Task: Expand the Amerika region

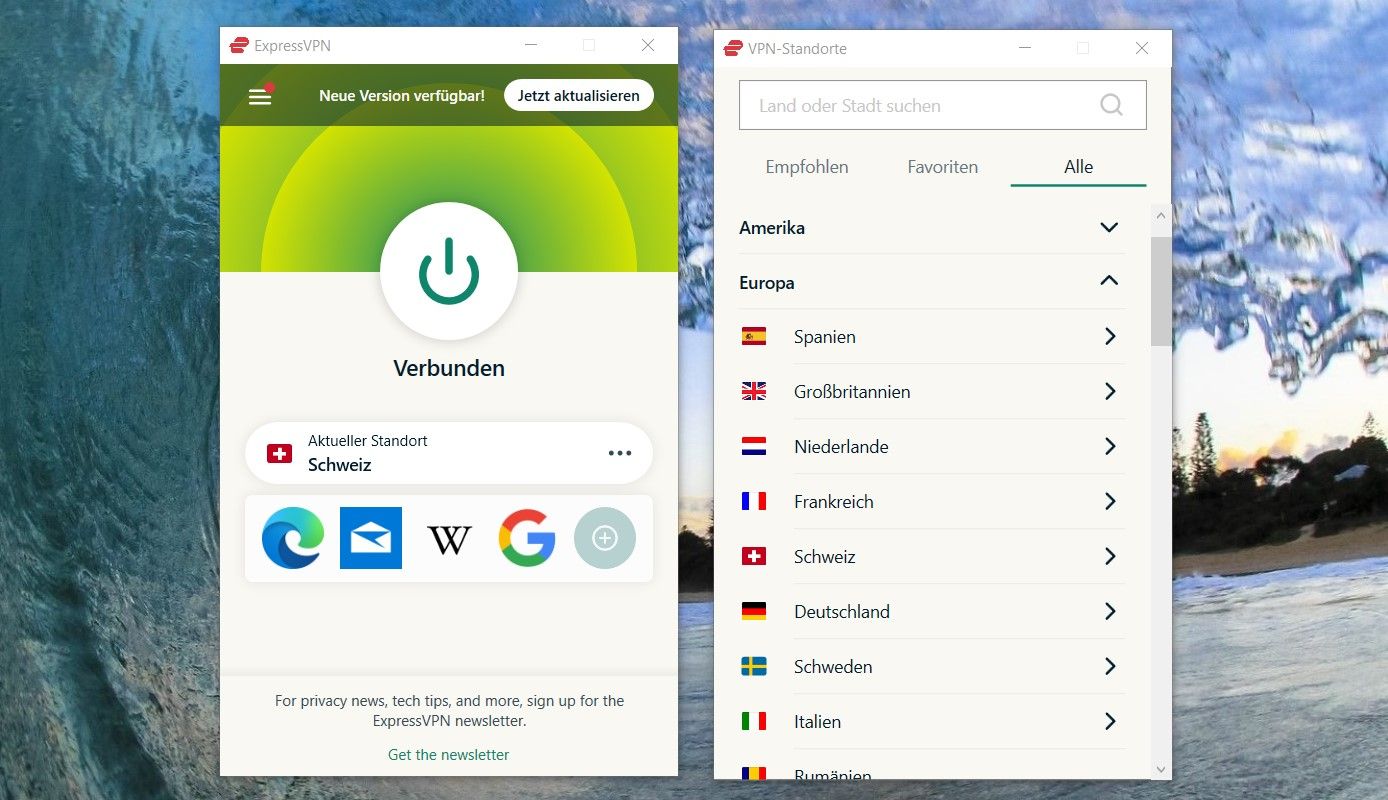Action: click(x=1109, y=227)
